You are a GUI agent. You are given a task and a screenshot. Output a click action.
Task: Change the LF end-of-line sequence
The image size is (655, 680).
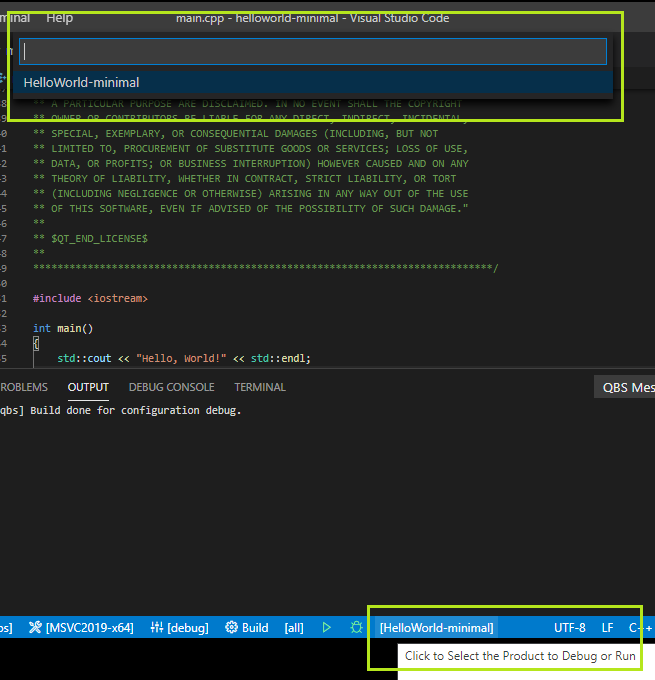click(x=607, y=627)
